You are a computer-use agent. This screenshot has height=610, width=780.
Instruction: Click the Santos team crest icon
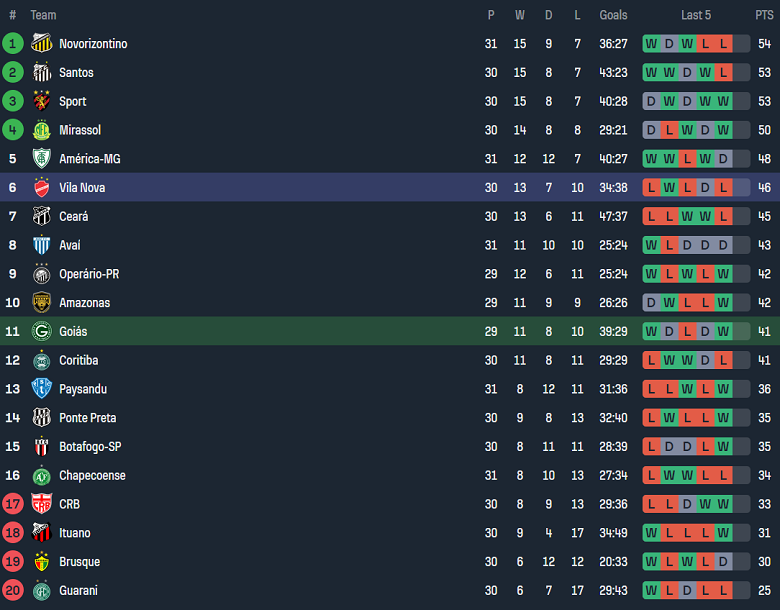41,72
